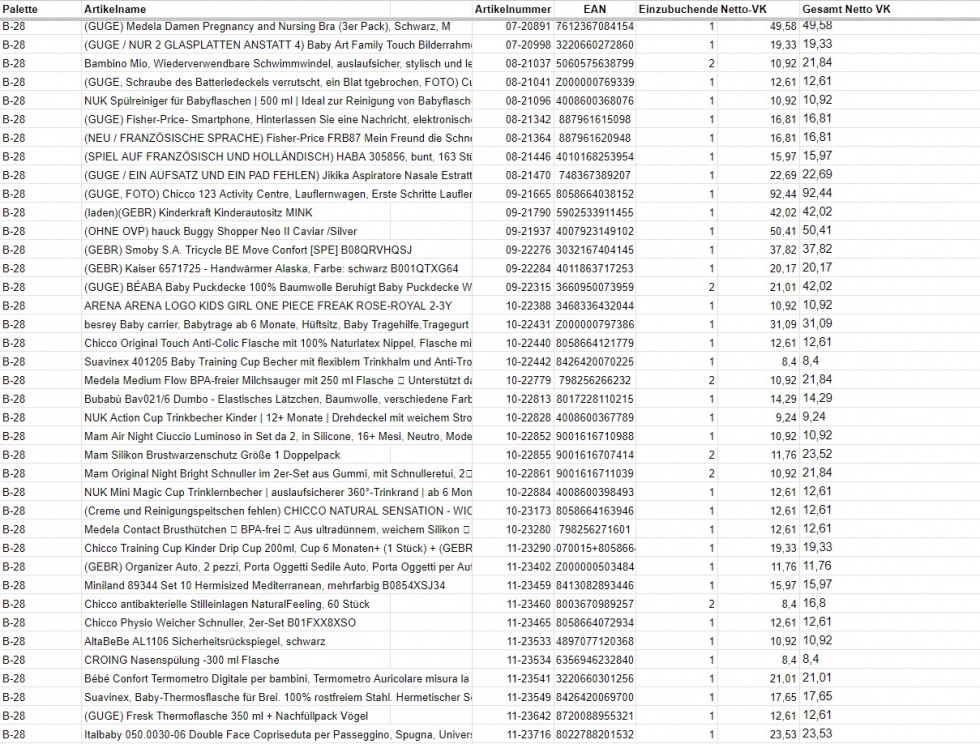Click the NUK Action Cup Trinkbecher cell
980x744 pixels.
click(x=278, y=418)
